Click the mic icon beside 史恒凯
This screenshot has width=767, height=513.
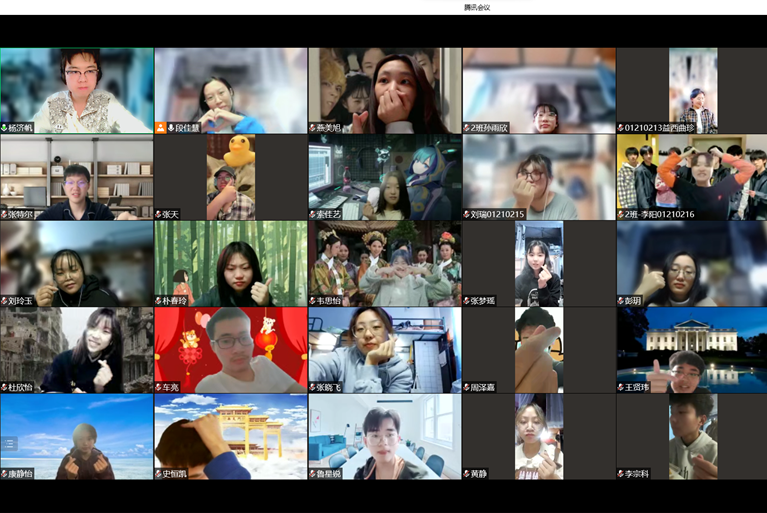159,473
